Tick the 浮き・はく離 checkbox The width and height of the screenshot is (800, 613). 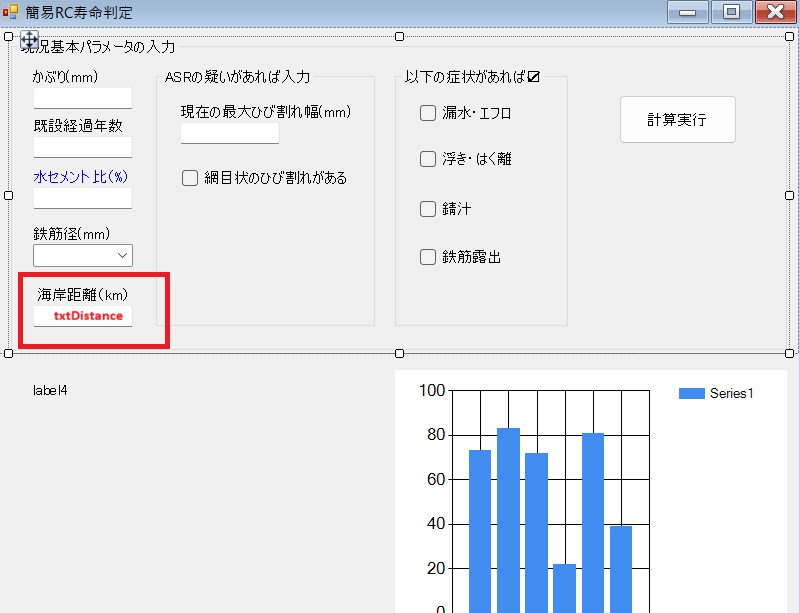pyautogui.click(x=428, y=159)
